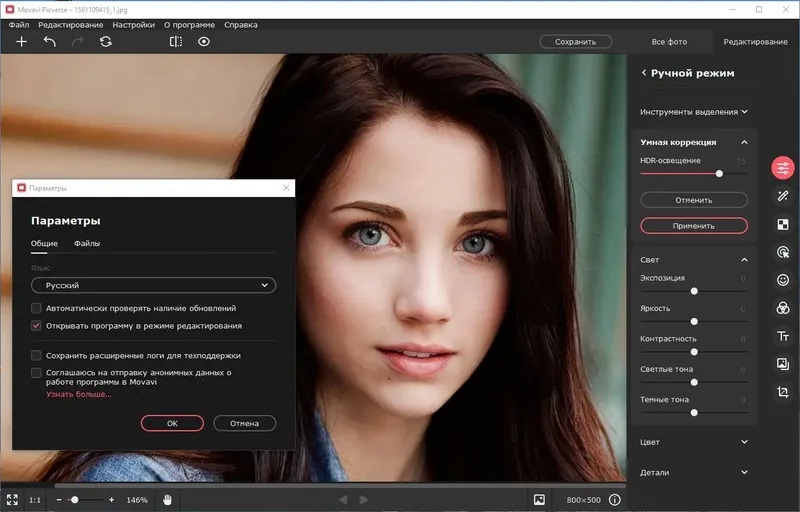
Task: Click the zoom out minus icon
Action: [x=59, y=500]
